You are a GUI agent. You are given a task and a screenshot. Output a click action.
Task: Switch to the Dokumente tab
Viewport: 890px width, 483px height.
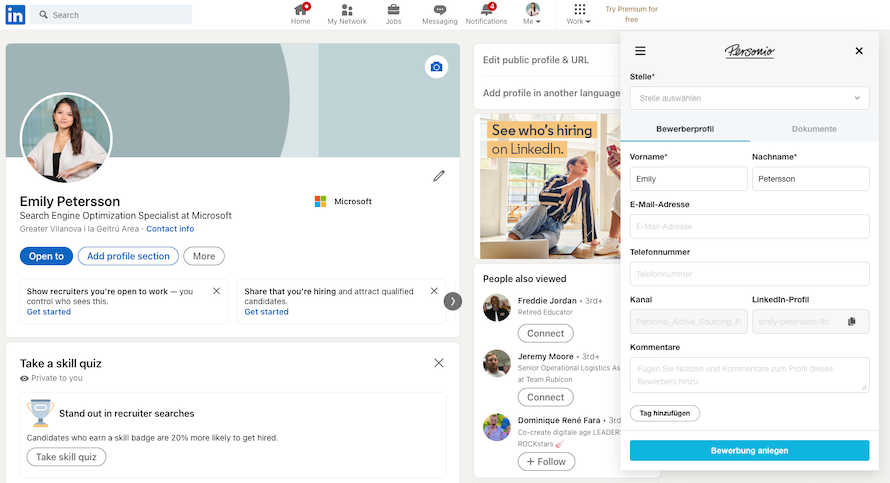coord(814,129)
